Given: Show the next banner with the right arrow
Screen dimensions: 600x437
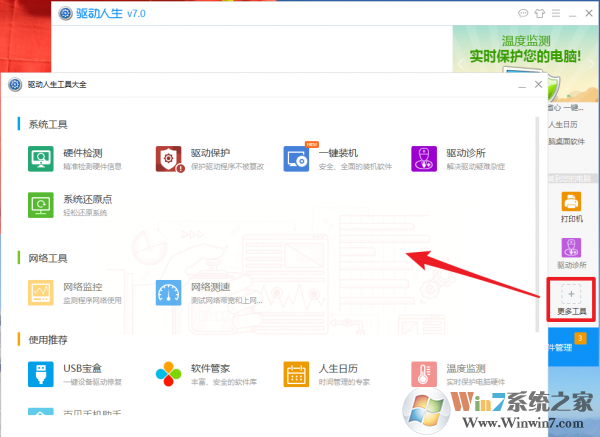Looking at the screenshot, I should 592,64.
